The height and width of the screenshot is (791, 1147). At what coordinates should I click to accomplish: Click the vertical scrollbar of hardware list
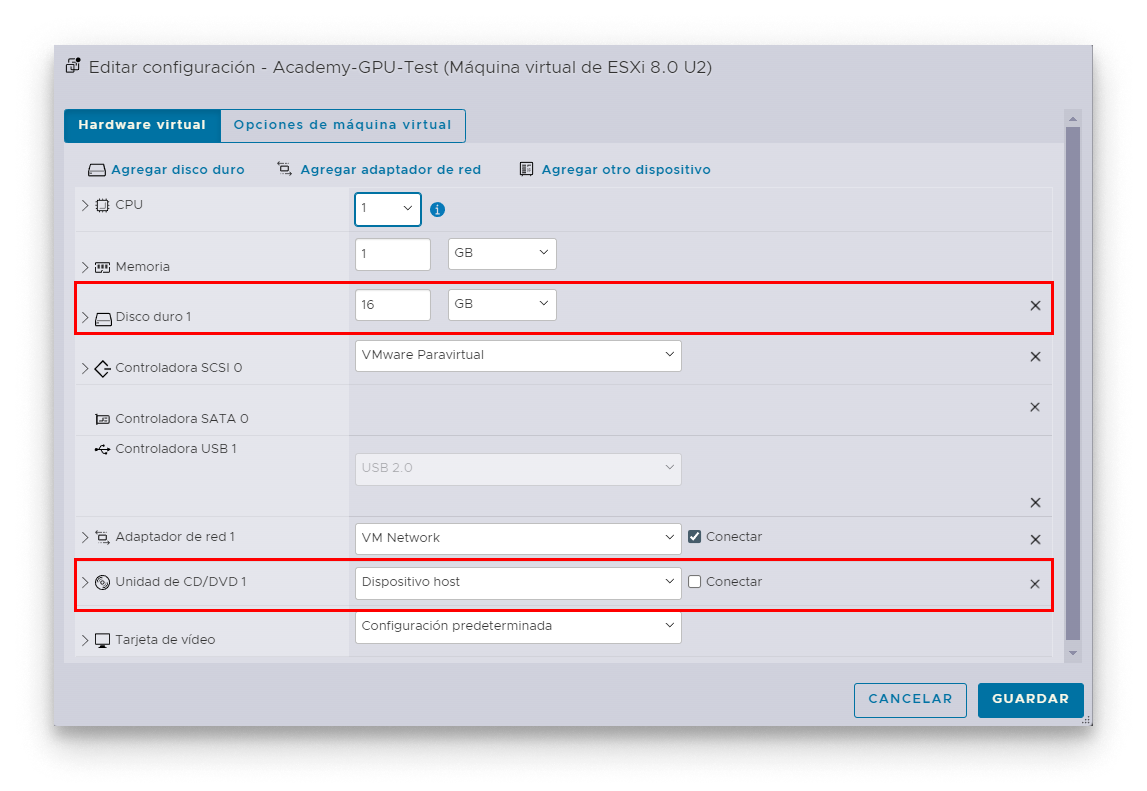click(x=1073, y=380)
